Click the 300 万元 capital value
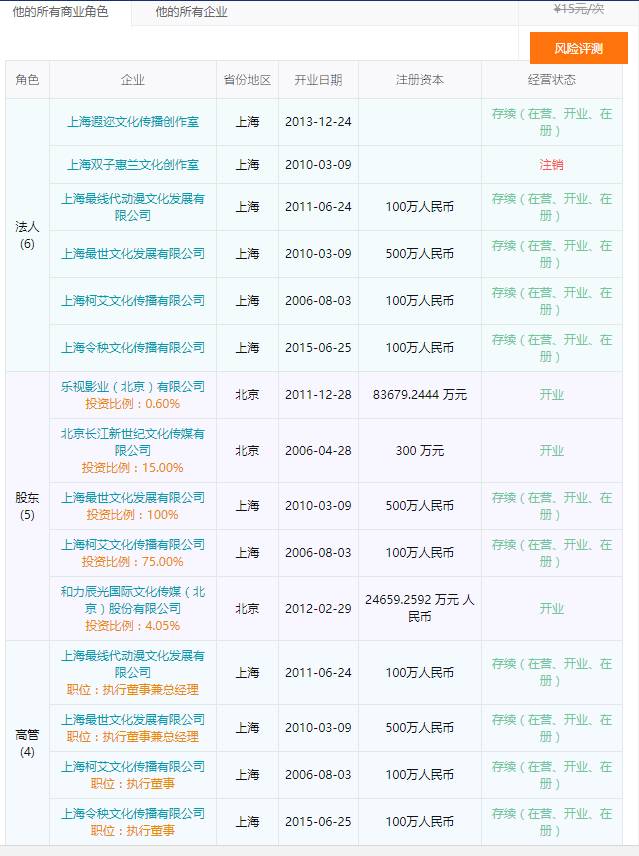The image size is (639, 856). [420, 451]
